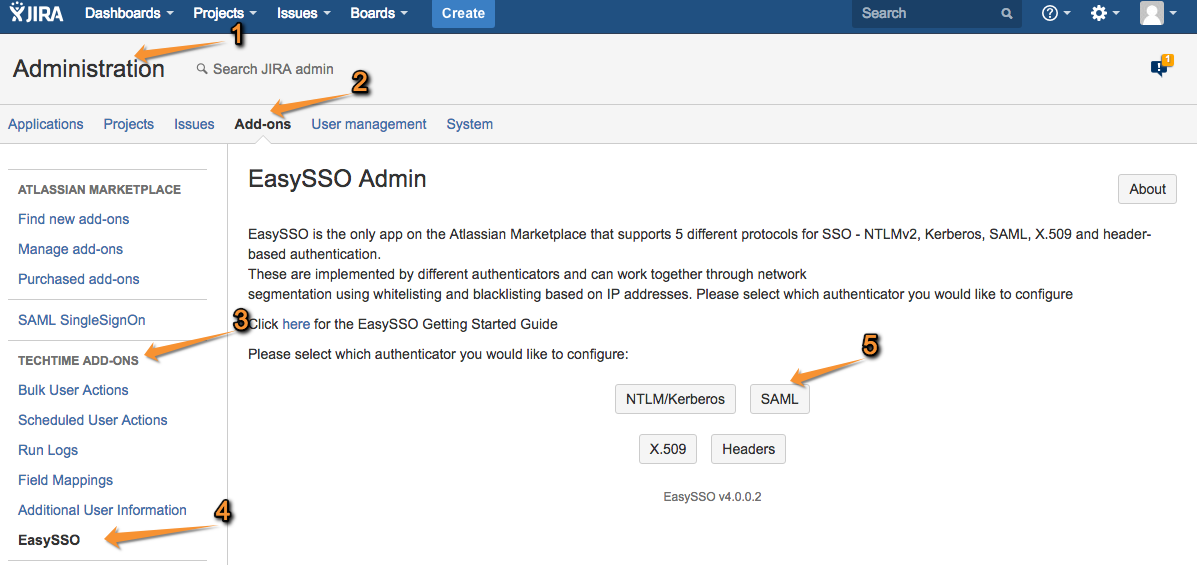Open the Boards dropdown menu

click(379, 13)
